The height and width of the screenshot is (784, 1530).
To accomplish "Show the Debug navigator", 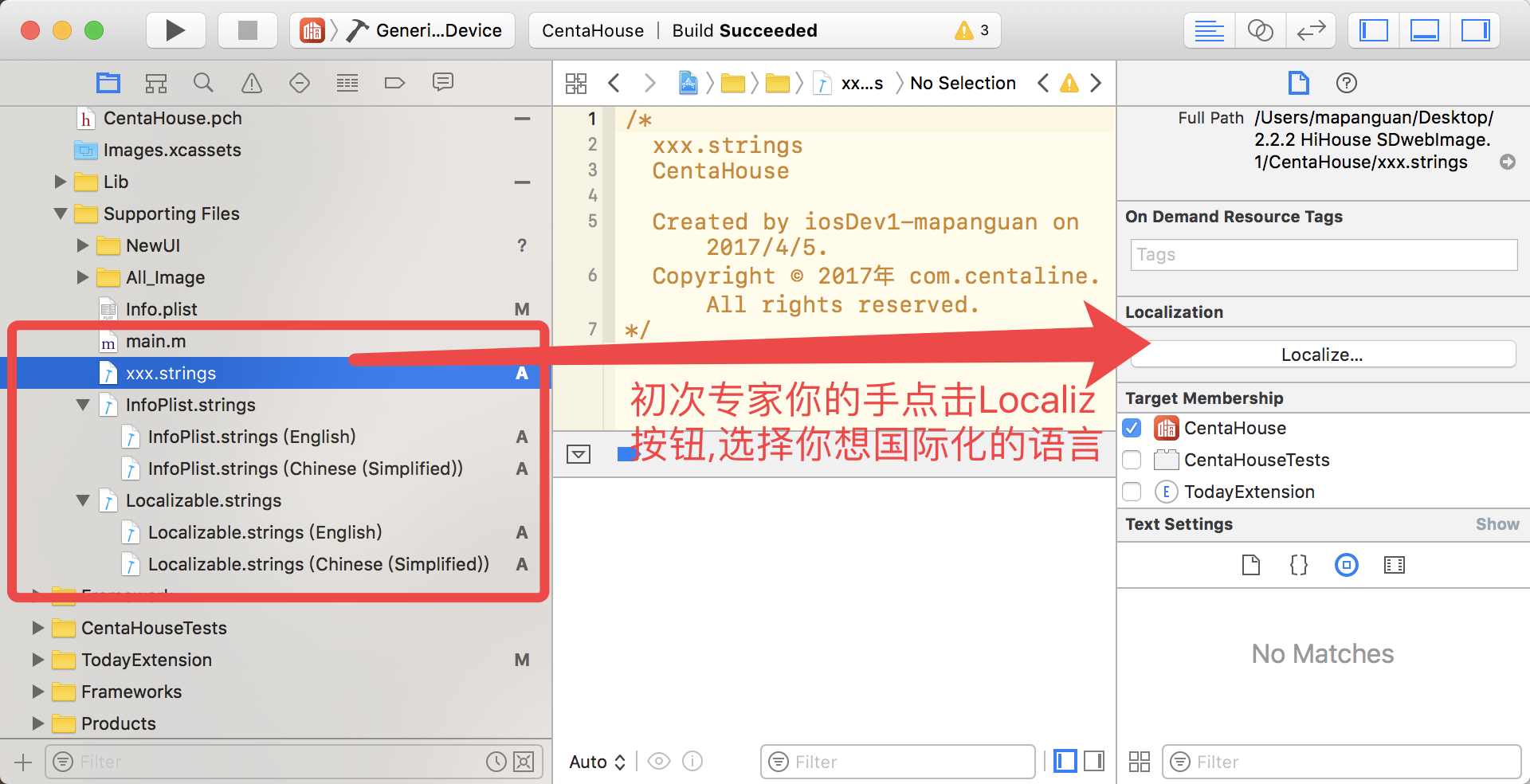I will [x=347, y=83].
